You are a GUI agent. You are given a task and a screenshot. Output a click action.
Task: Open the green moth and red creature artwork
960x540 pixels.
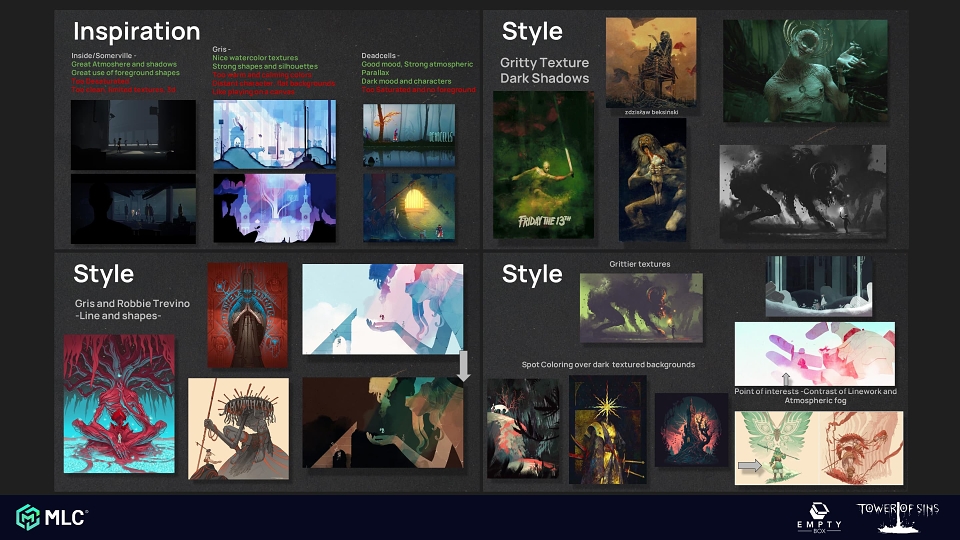coord(819,448)
